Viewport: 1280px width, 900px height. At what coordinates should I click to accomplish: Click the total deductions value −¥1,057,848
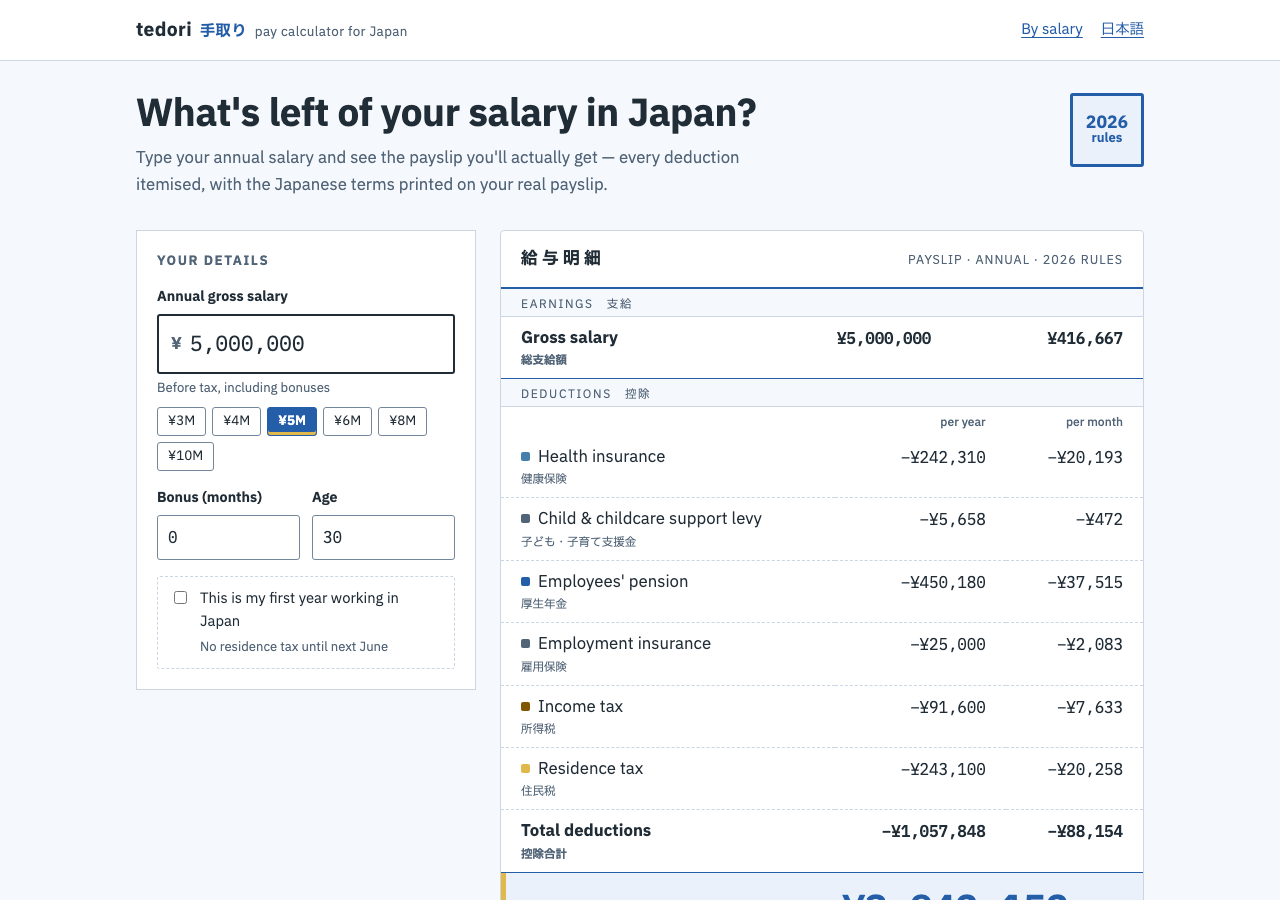(x=933, y=831)
